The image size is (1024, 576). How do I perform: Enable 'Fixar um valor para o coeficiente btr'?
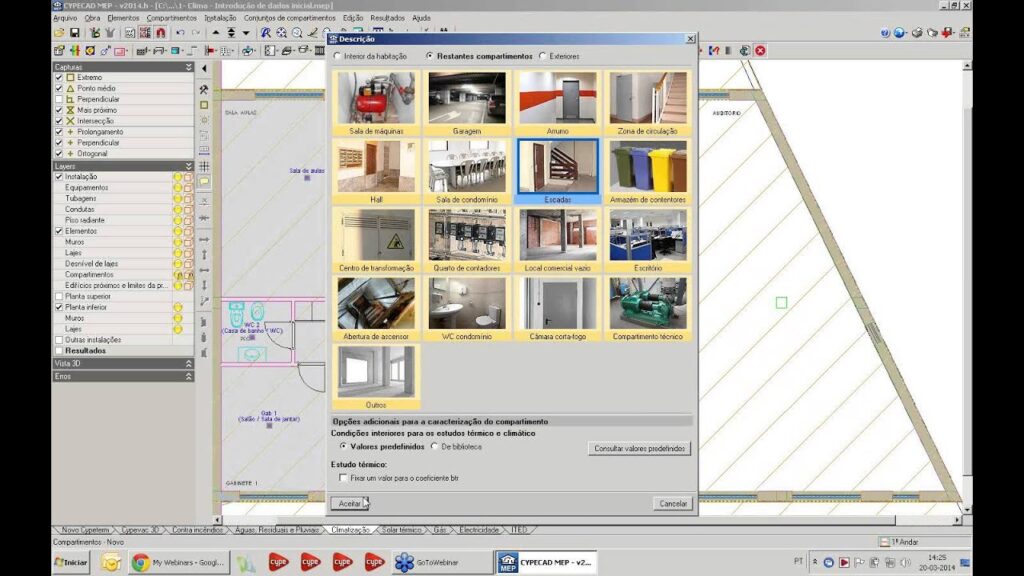tap(344, 479)
